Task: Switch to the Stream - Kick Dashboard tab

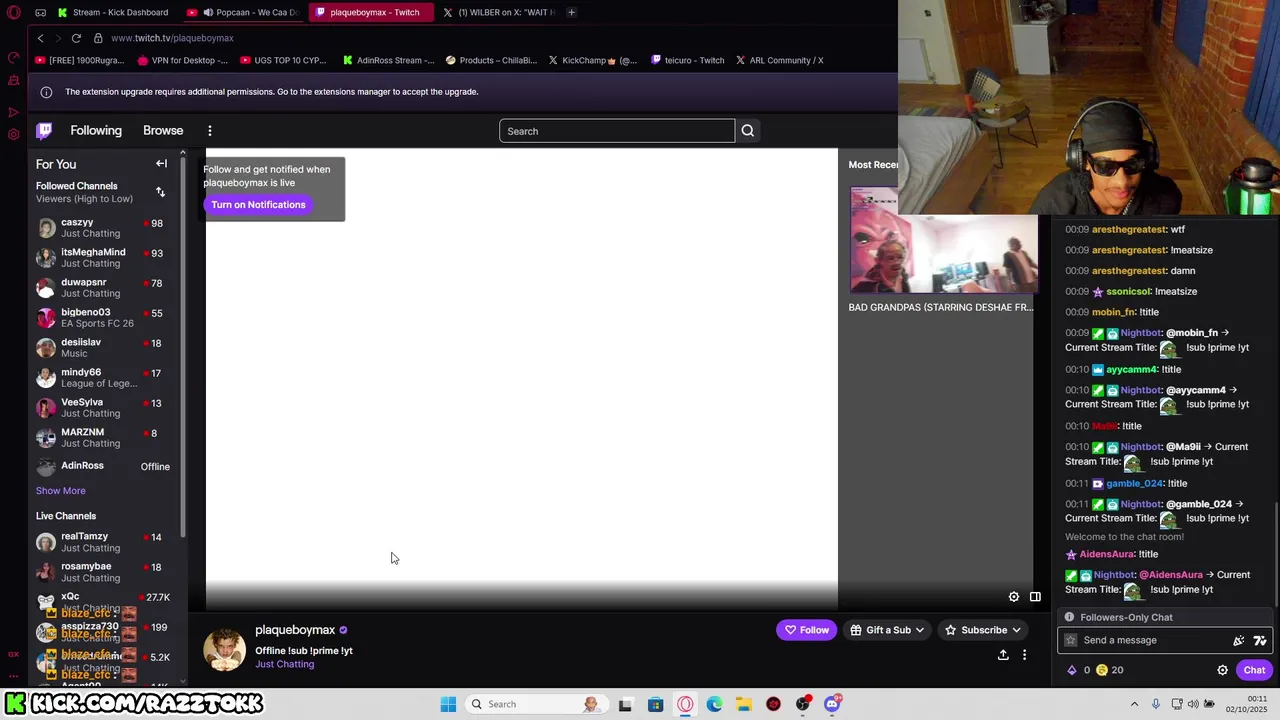Action: pyautogui.click(x=112, y=12)
